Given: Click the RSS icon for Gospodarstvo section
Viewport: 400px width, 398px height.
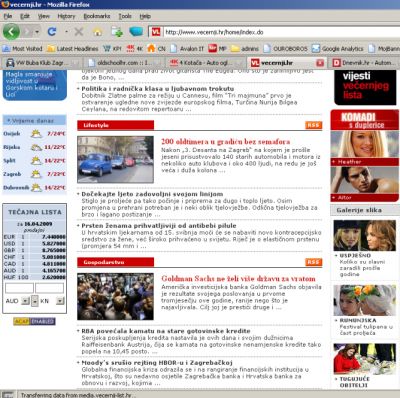Looking at the screenshot, I should click(x=313, y=262).
